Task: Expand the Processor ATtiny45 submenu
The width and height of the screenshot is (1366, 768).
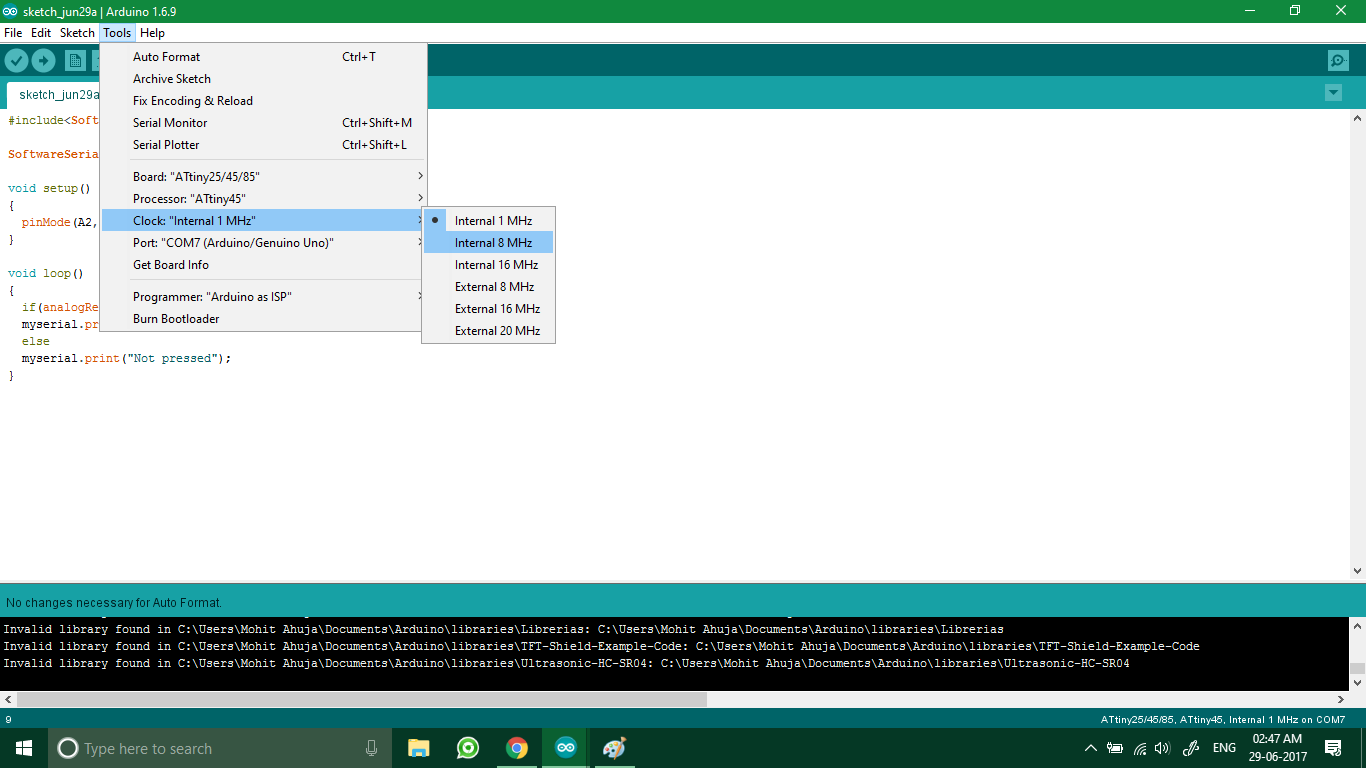Action: [x=264, y=198]
